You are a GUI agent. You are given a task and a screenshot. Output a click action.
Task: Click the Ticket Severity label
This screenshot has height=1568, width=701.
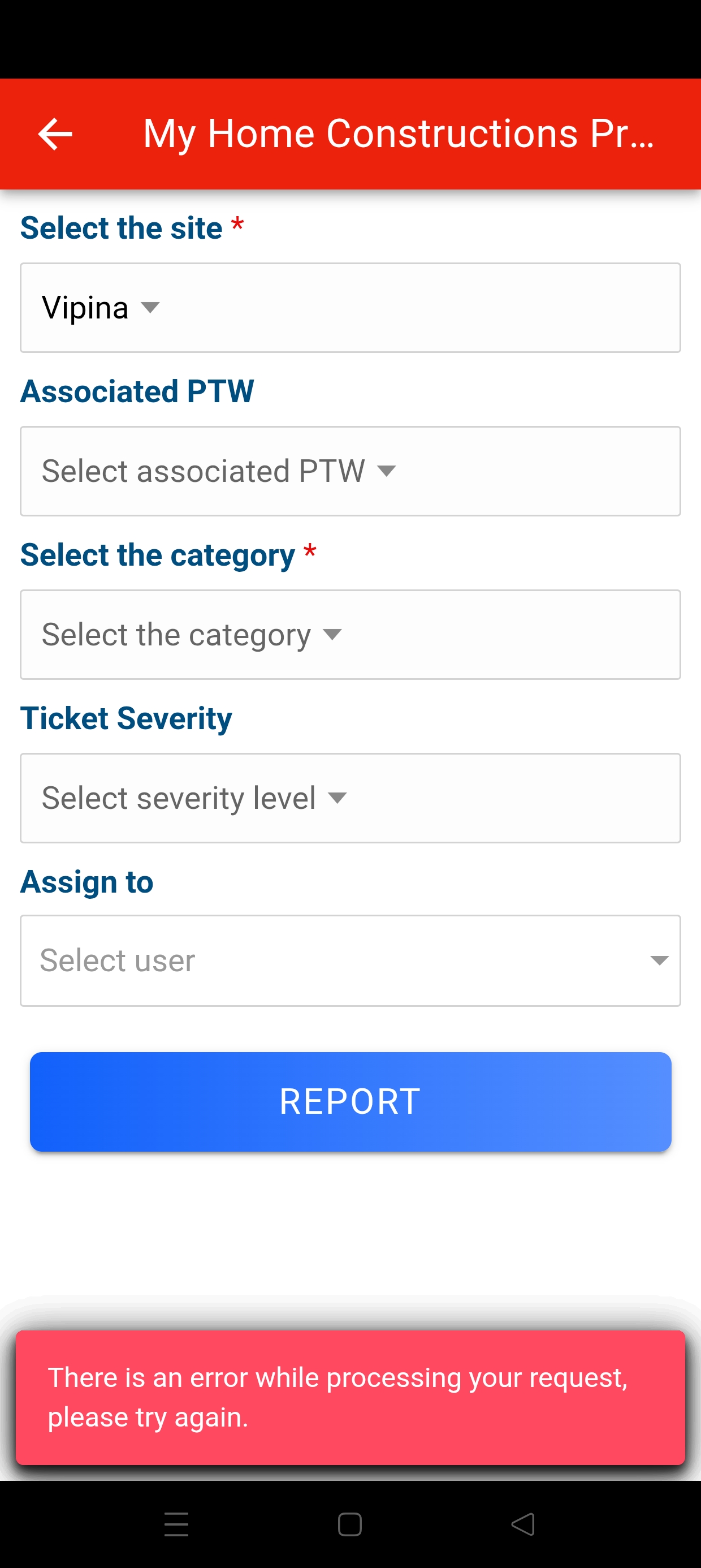[x=126, y=718]
